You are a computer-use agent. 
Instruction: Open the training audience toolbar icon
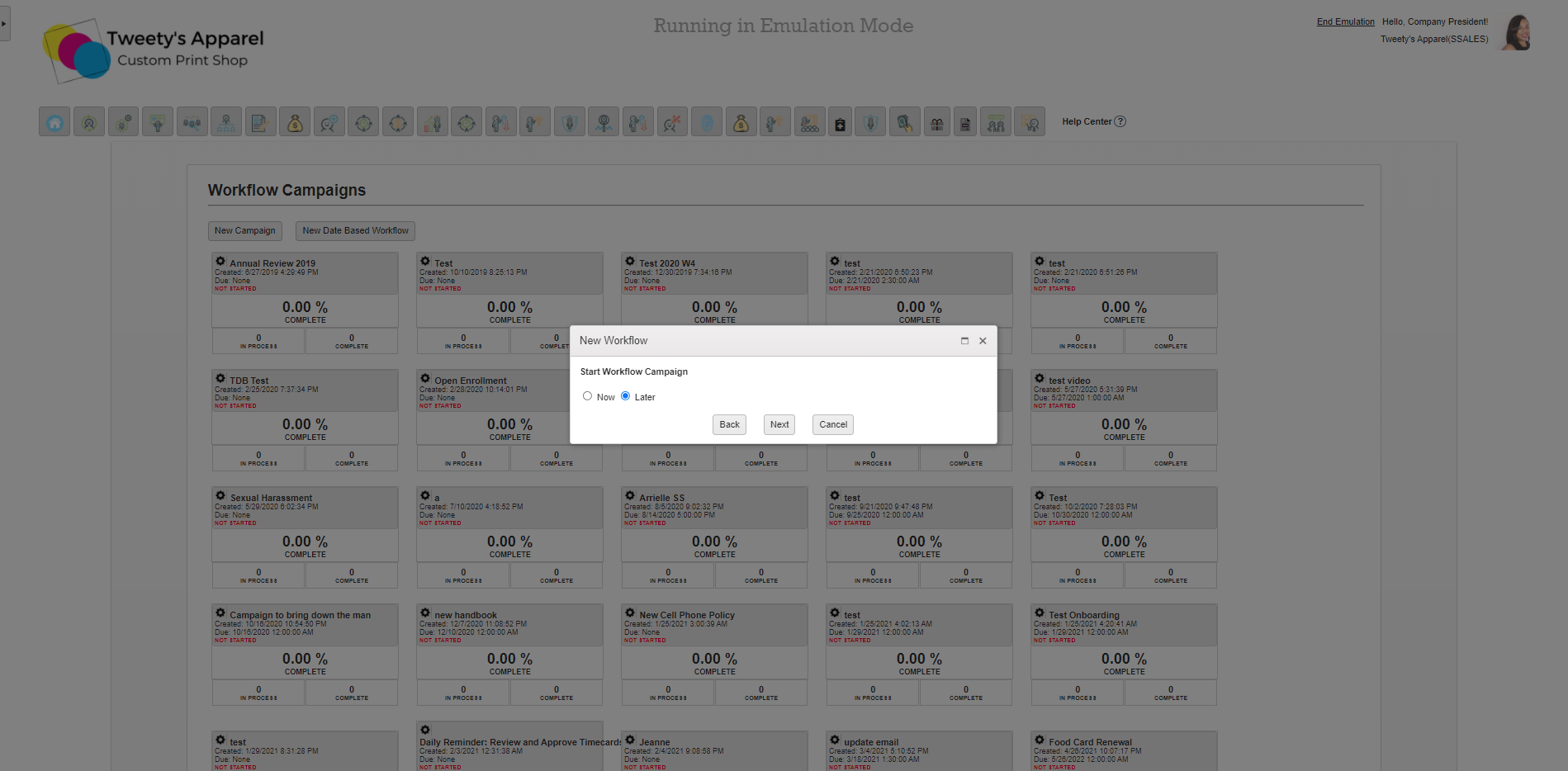(x=810, y=122)
